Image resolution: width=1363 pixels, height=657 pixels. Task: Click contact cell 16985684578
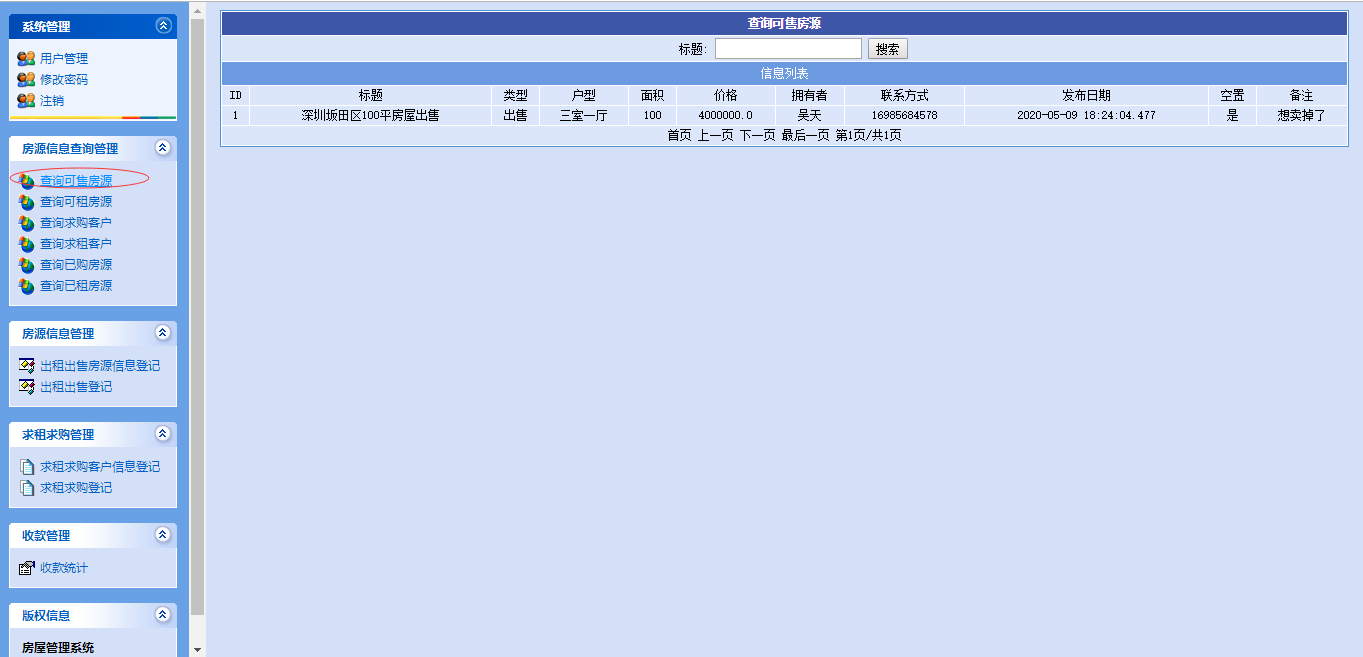pyautogui.click(x=904, y=115)
